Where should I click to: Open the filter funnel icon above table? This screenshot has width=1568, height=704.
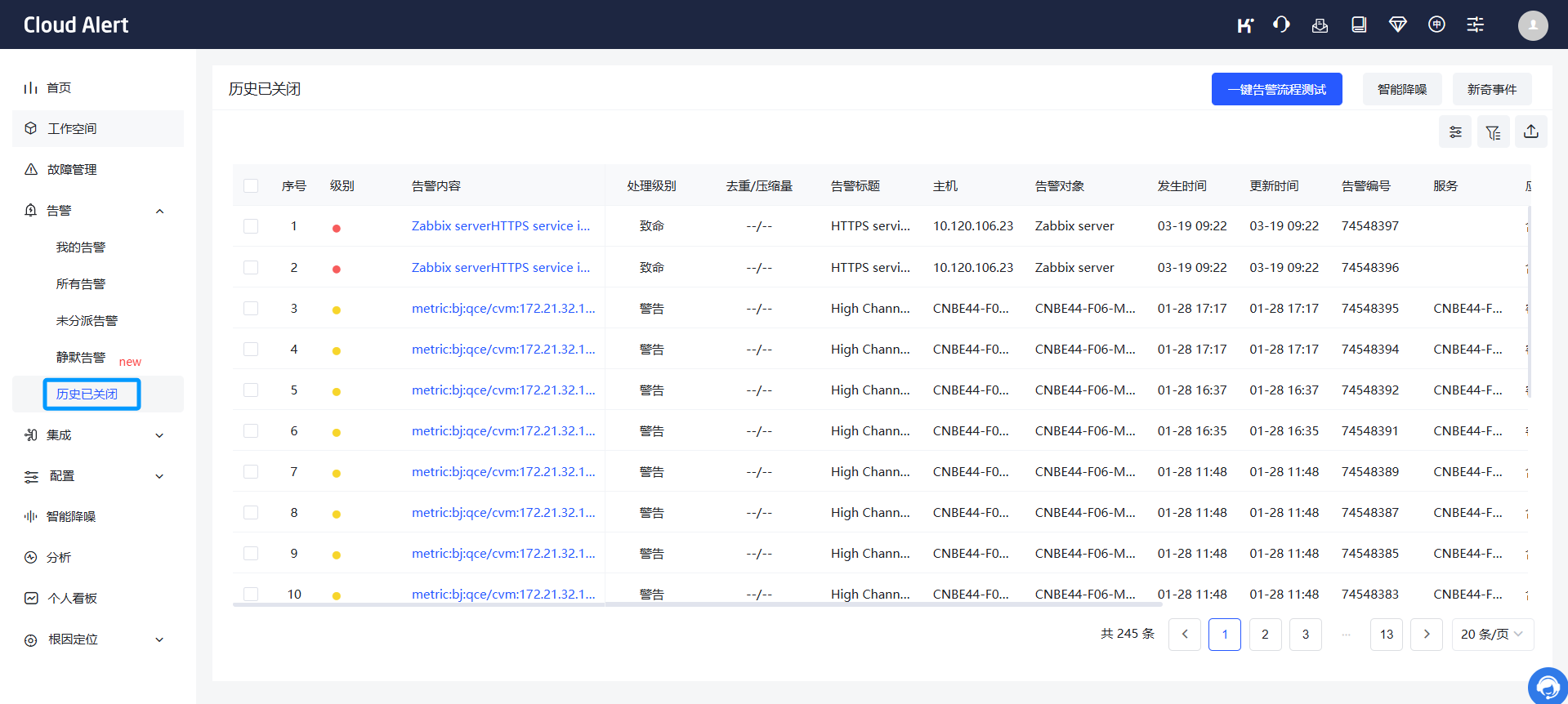pyautogui.click(x=1493, y=132)
